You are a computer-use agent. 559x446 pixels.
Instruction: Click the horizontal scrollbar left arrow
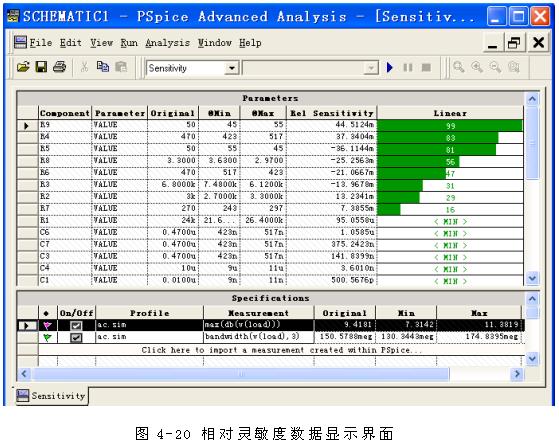(24, 374)
